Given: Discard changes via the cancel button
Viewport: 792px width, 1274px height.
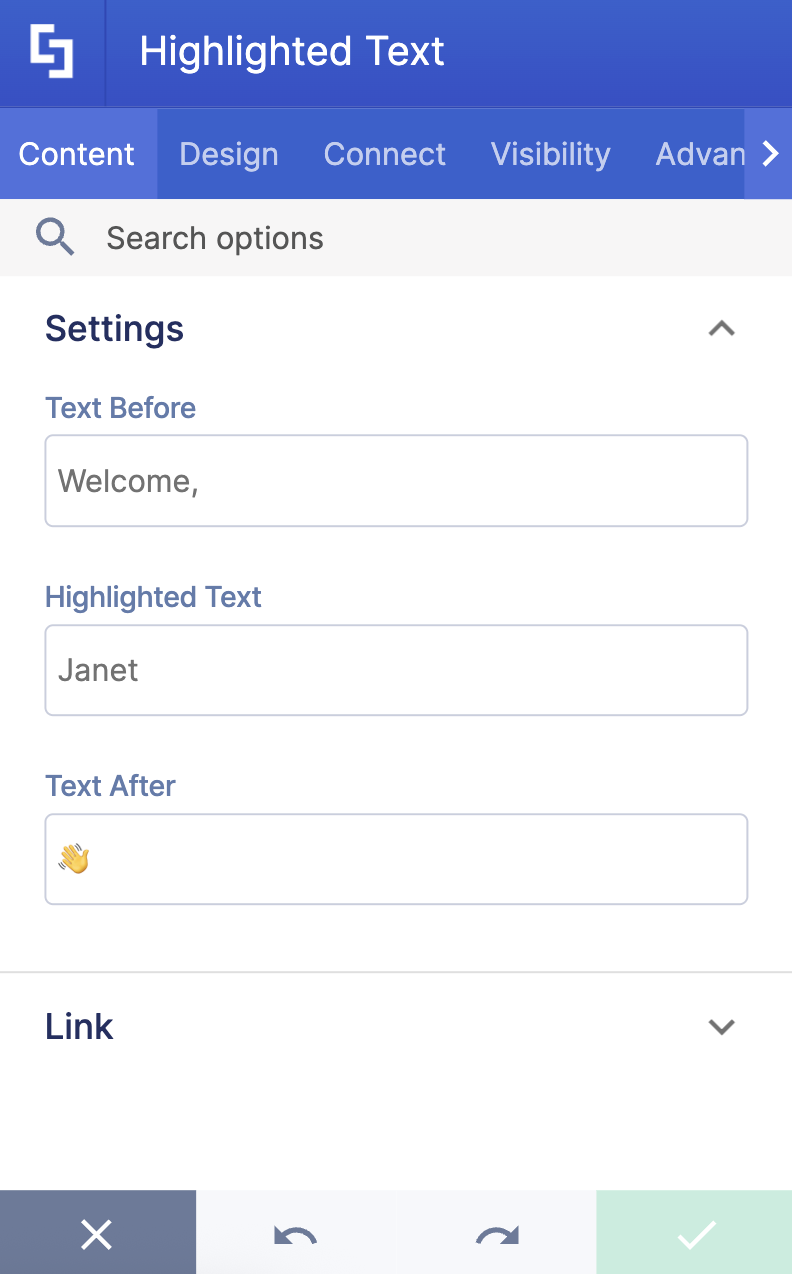Looking at the screenshot, I should pyautogui.click(x=97, y=1233).
